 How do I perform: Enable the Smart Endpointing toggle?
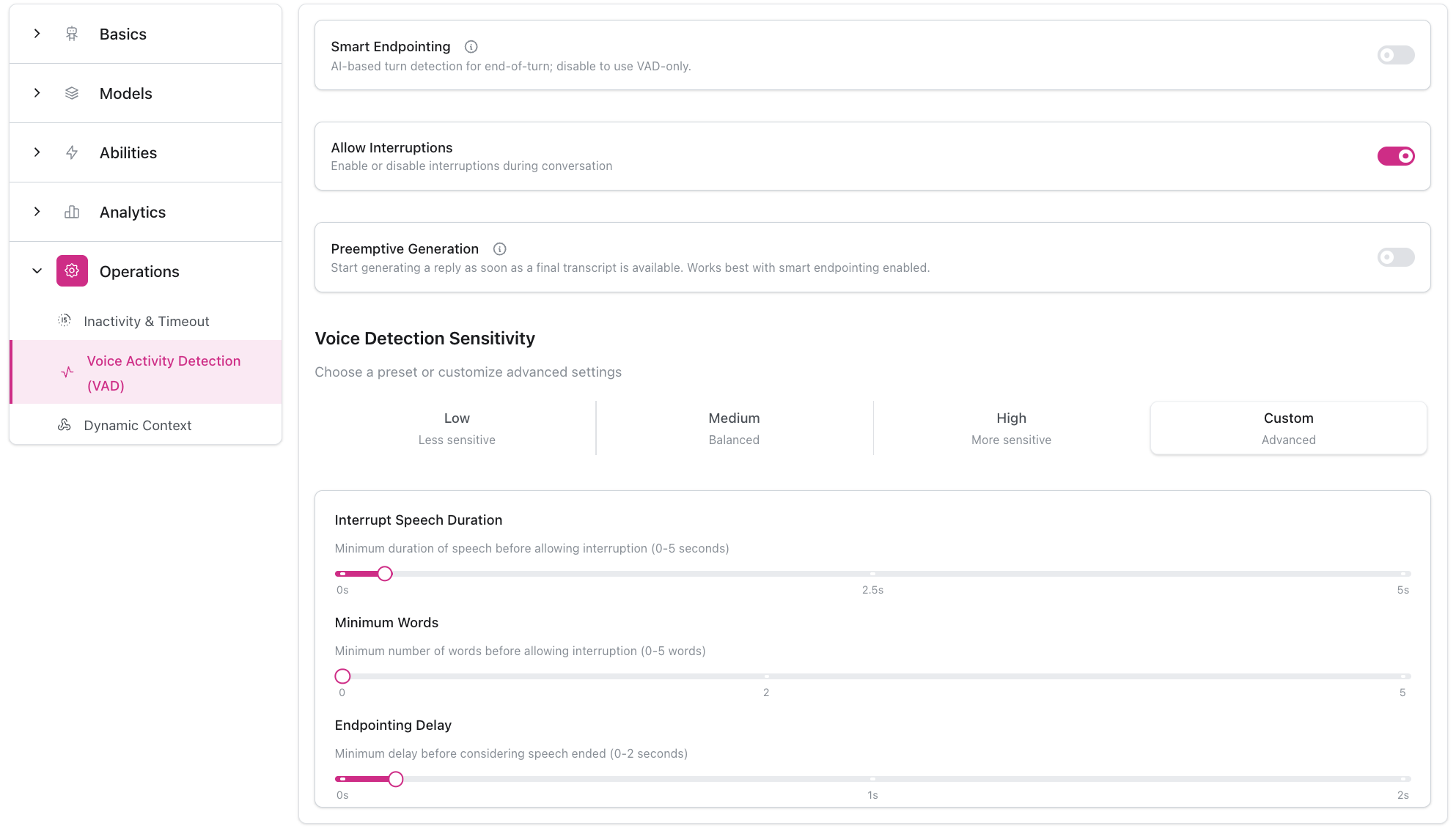tap(1395, 55)
